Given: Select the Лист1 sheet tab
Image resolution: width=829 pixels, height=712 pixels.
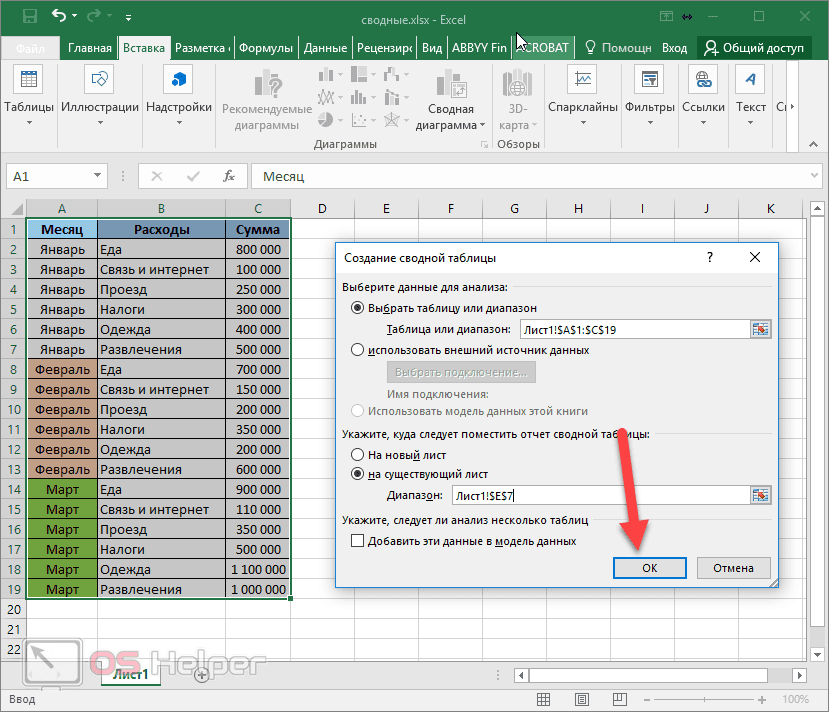Looking at the screenshot, I should (x=132, y=675).
